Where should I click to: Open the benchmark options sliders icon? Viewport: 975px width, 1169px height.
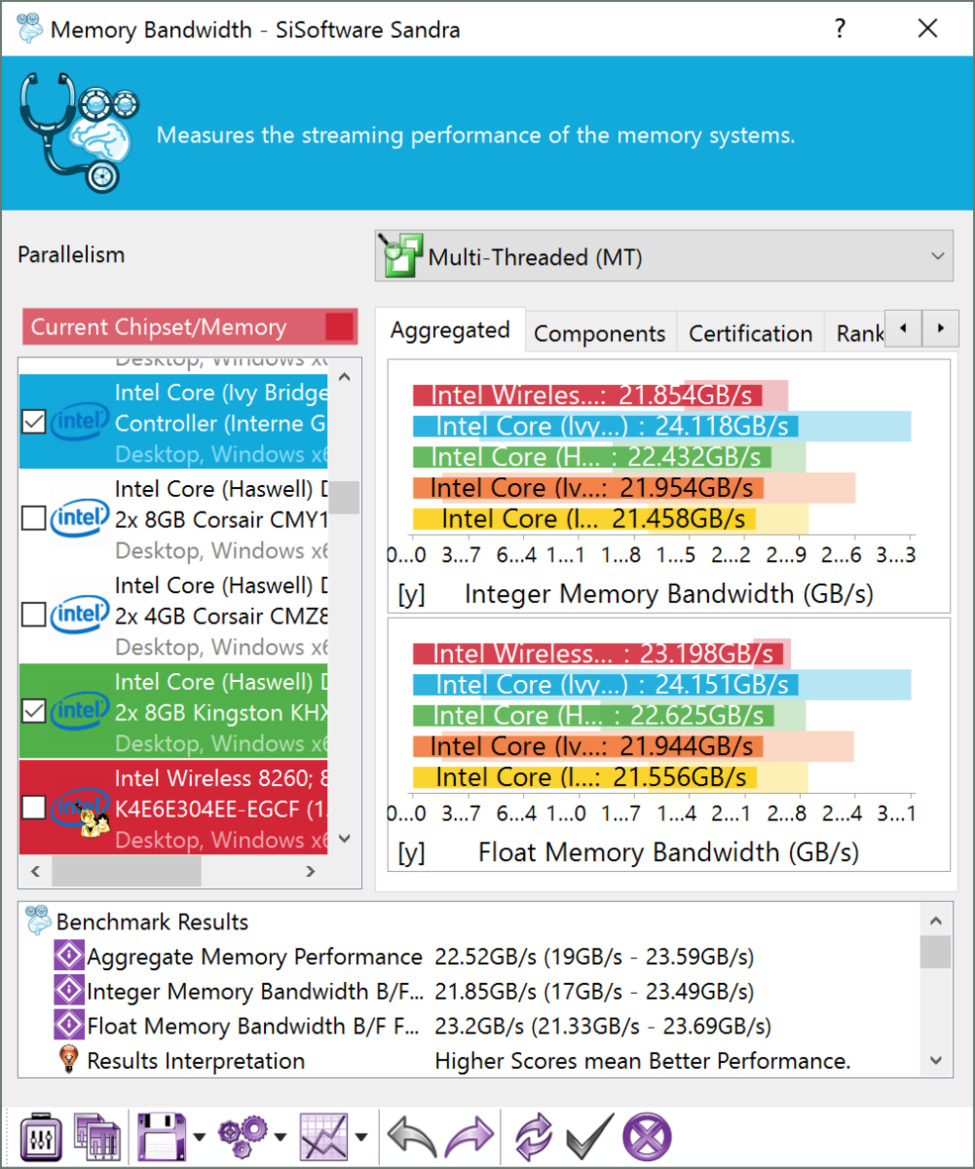tap(41, 1138)
